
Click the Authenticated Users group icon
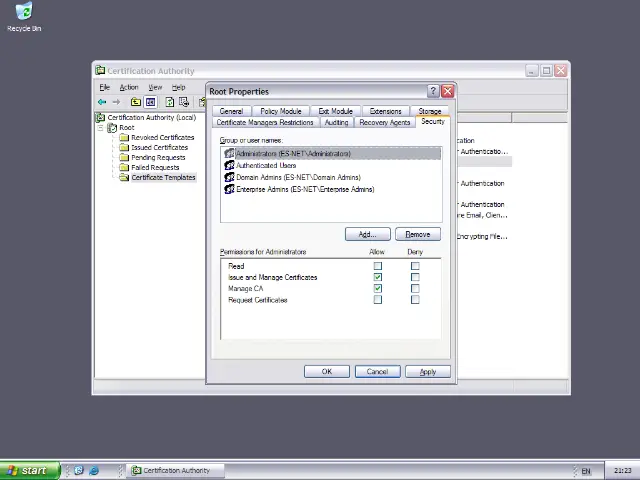(229, 165)
